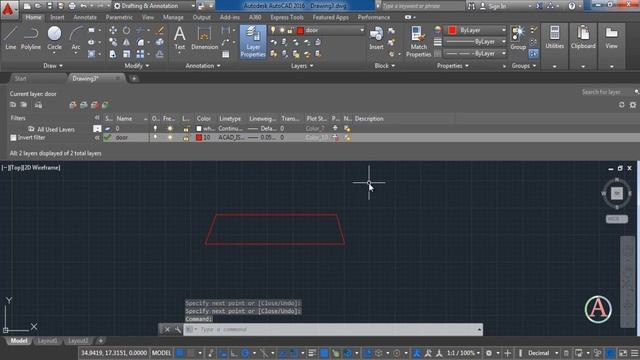The width and height of the screenshot is (640, 360).
Task: Open the Clipboard panel
Action: [x=583, y=38]
